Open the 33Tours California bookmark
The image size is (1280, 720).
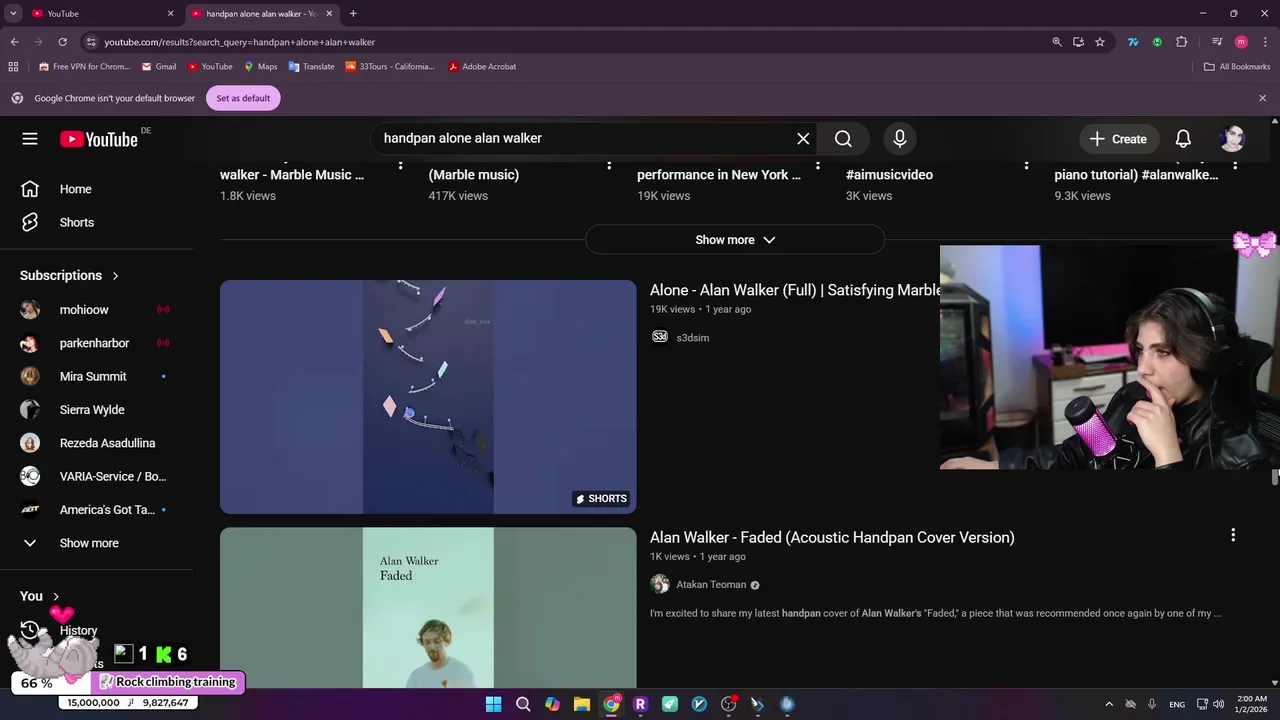(x=390, y=67)
